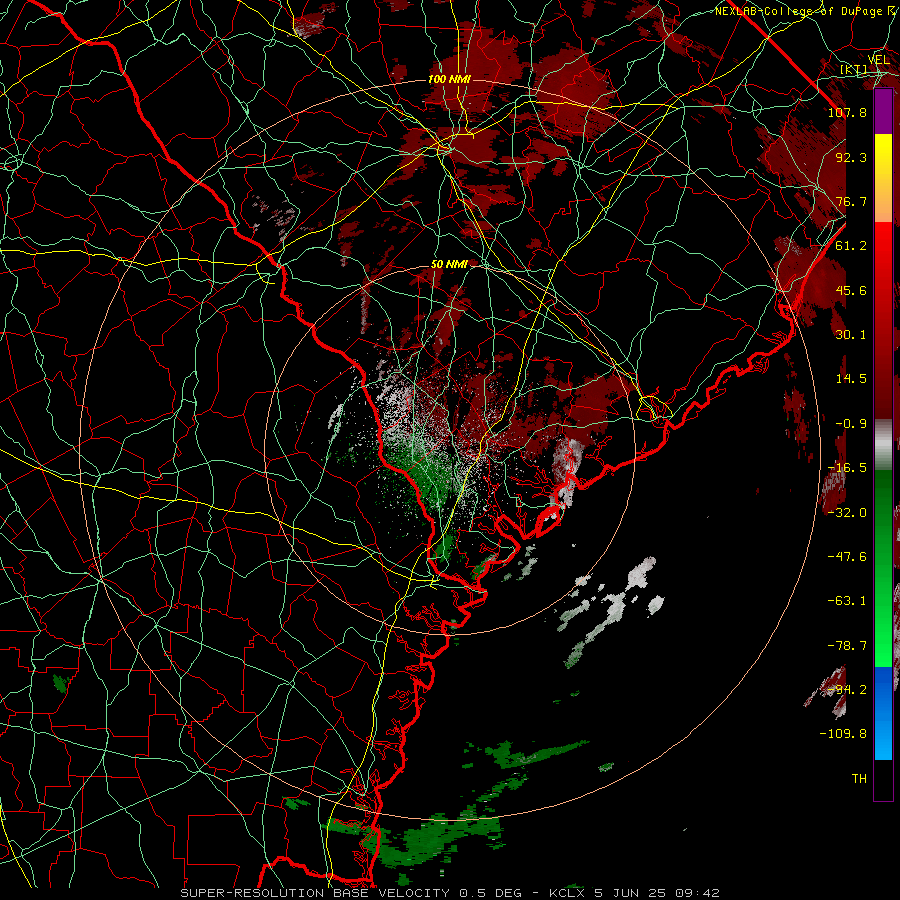Select the 92.3 value on velocity scale
The height and width of the screenshot is (900, 900).
tap(851, 157)
